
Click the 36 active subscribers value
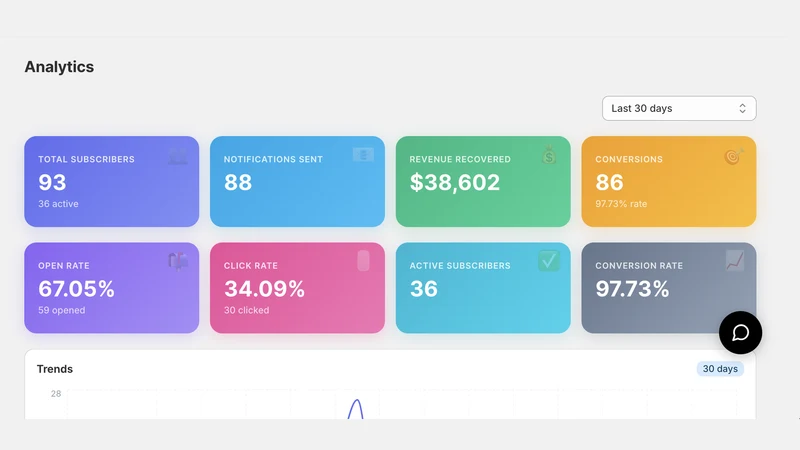coord(423,289)
